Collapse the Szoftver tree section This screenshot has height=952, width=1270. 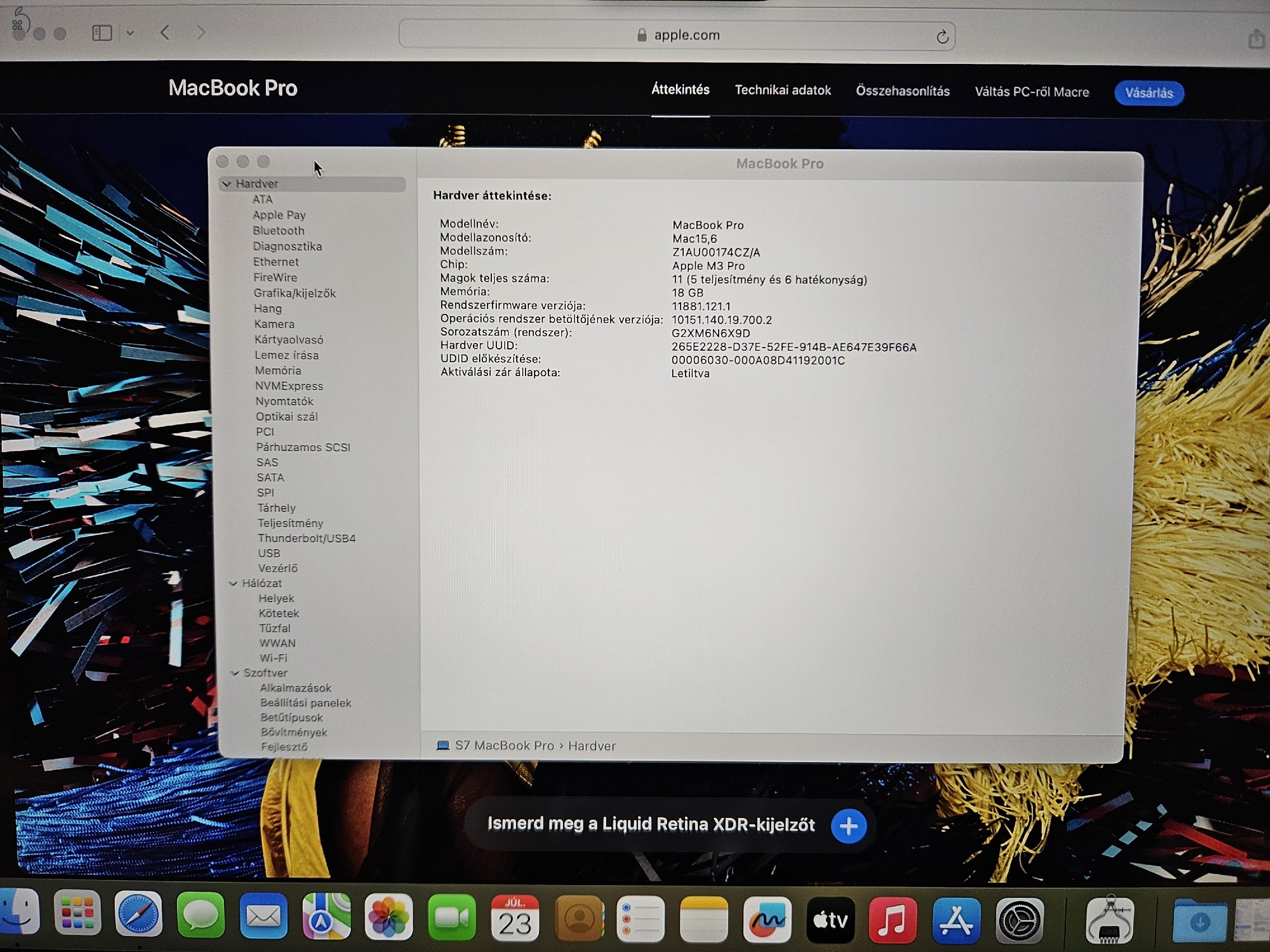point(235,673)
